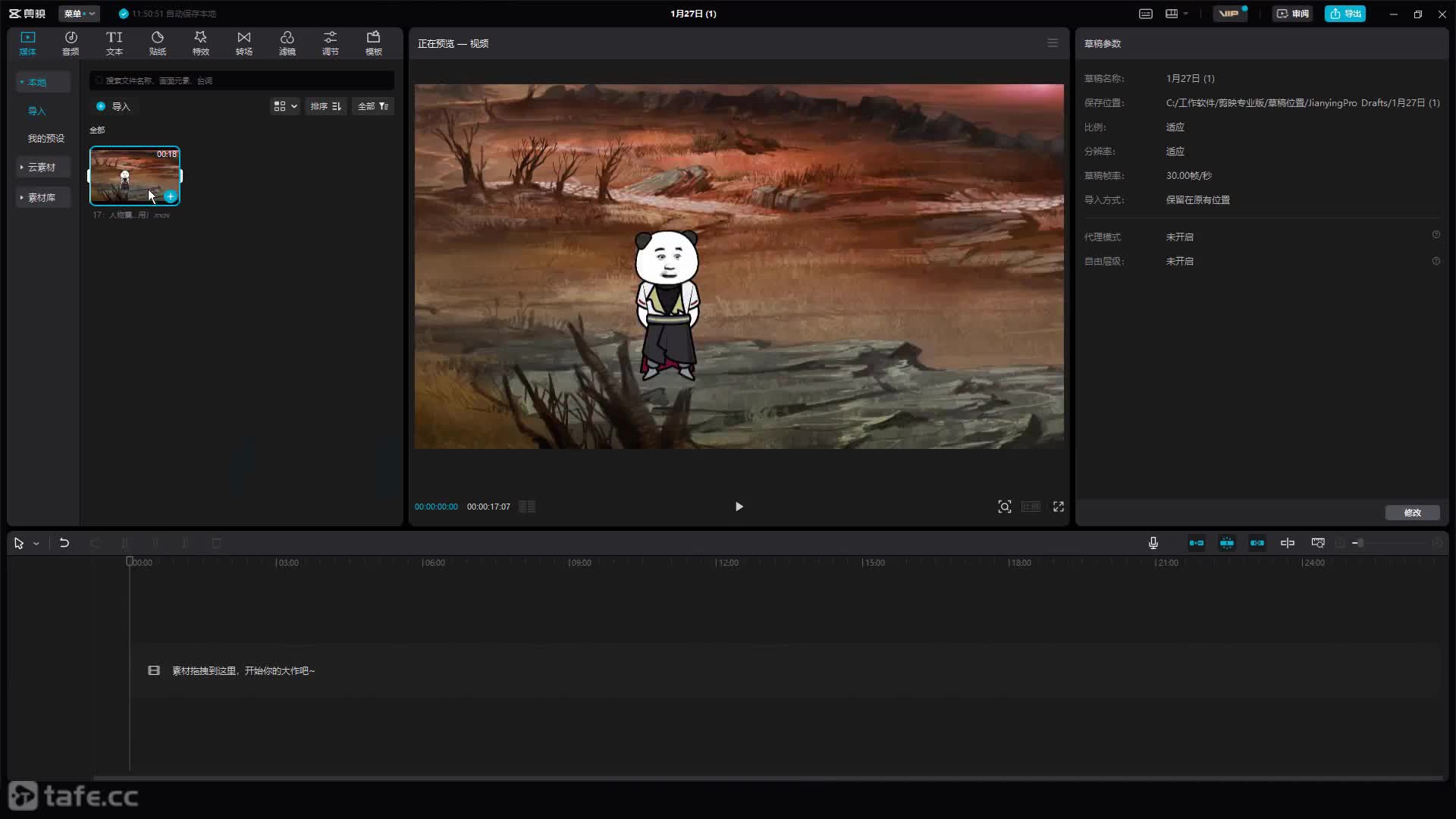
Task: Focus the media search input field
Action: click(x=242, y=80)
